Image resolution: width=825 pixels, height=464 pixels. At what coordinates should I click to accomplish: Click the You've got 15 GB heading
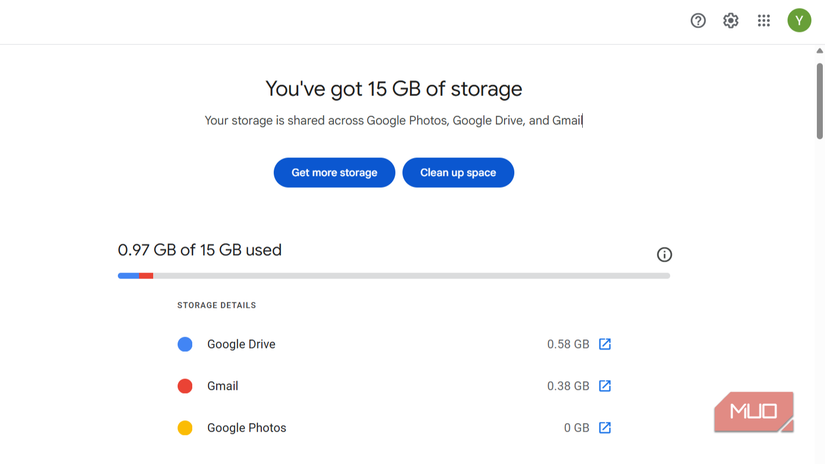click(x=394, y=89)
